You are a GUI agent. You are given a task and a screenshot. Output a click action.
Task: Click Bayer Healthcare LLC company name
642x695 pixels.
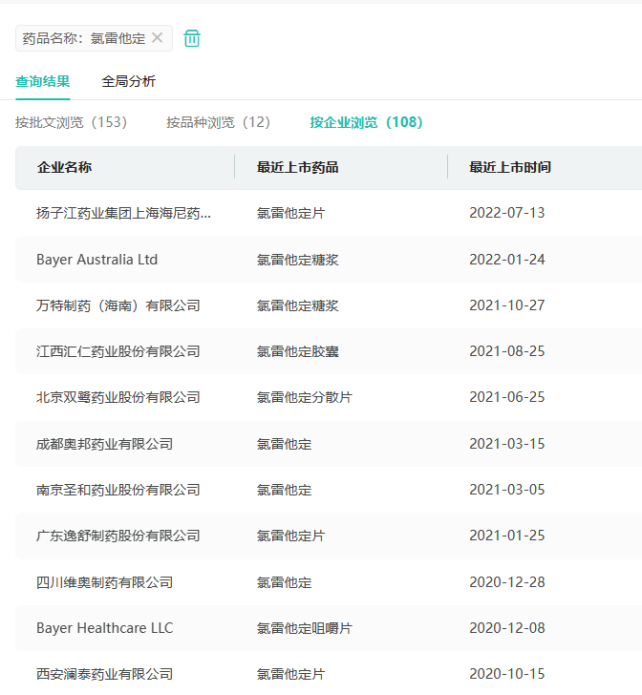pos(104,628)
